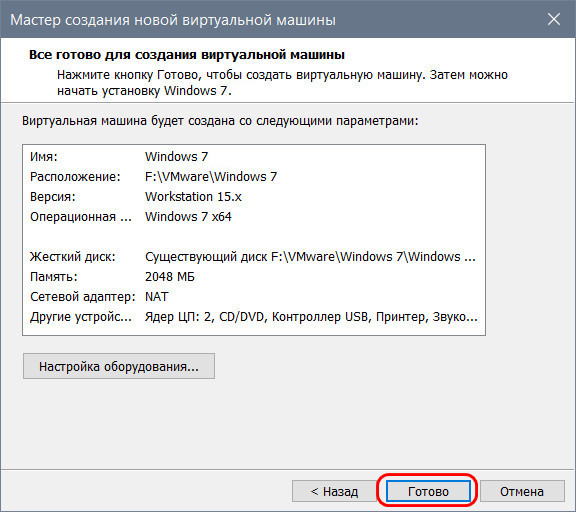This screenshot has height=512, width=576.
Task: Select the Имя: Windows 7 row
Action: 254,157
